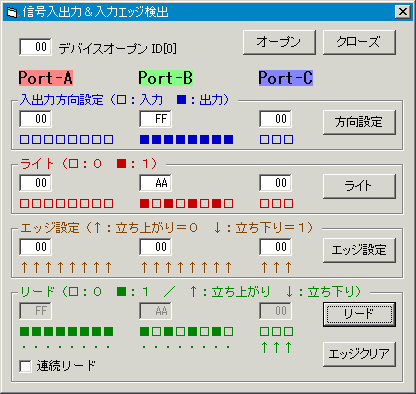This screenshot has width=416, height=394.
Task: Clear edges with エッジクリア button
Action: (359, 354)
